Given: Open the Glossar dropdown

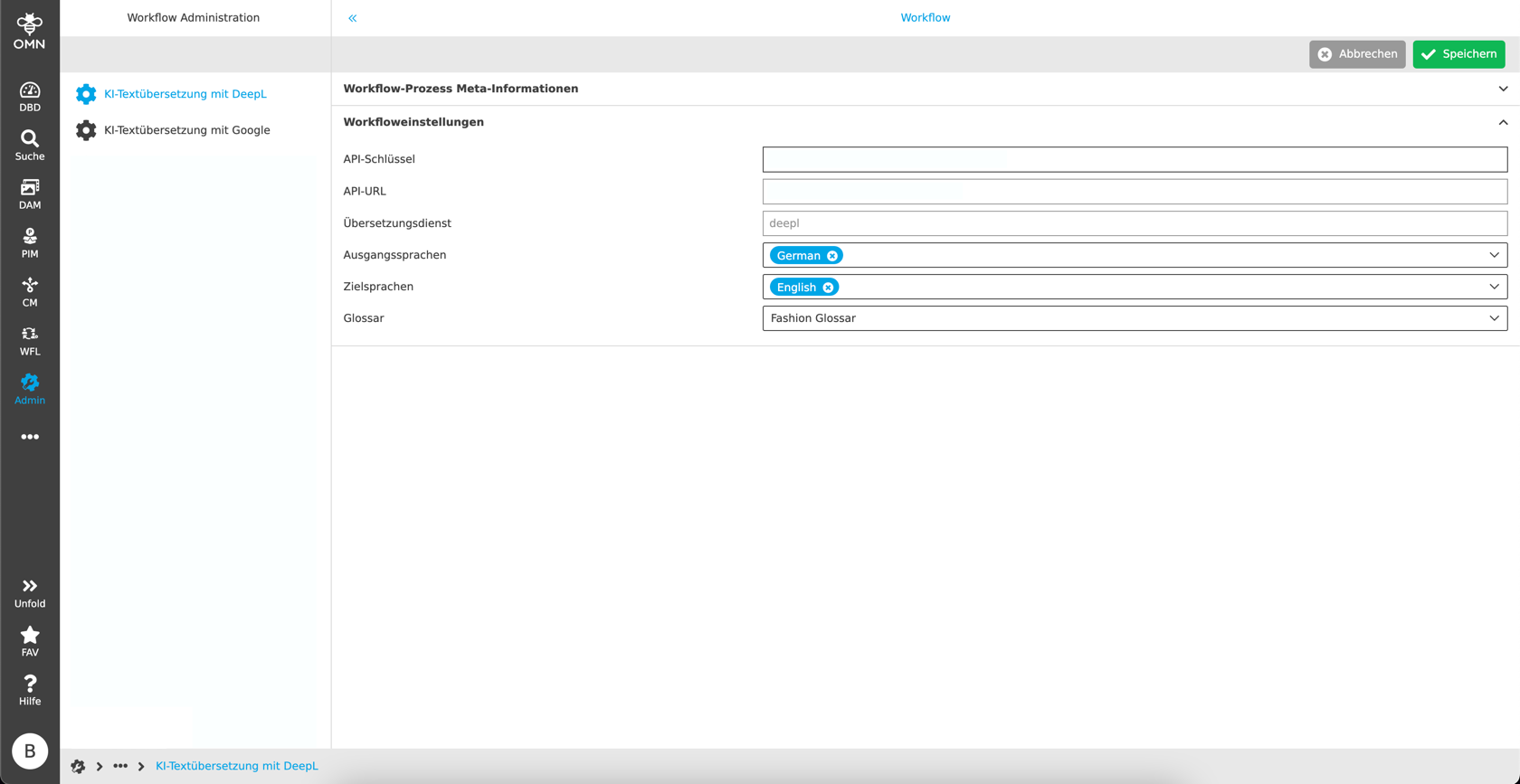Looking at the screenshot, I should click(x=1494, y=318).
